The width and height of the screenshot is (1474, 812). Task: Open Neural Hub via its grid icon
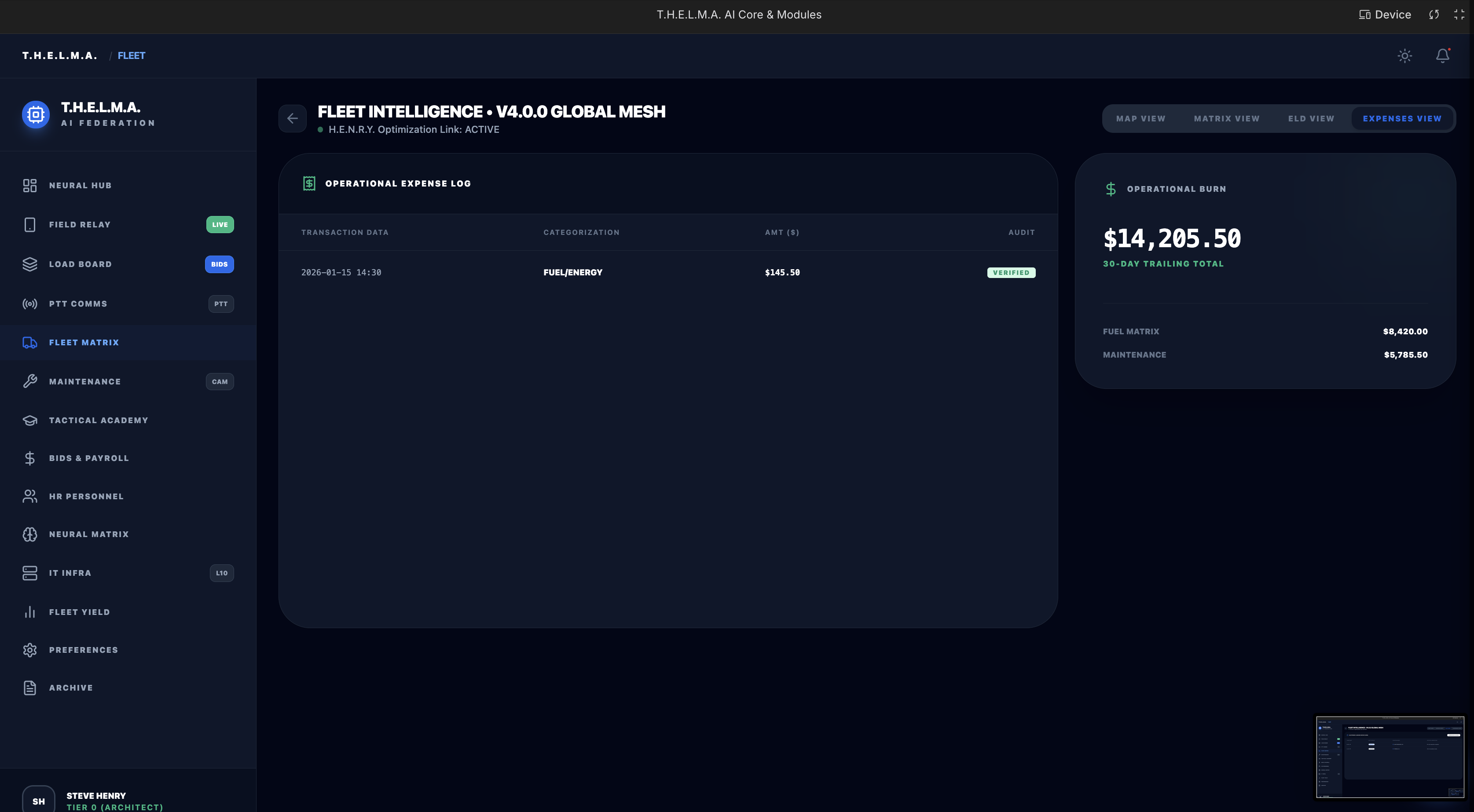pyautogui.click(x=30, y=185)
